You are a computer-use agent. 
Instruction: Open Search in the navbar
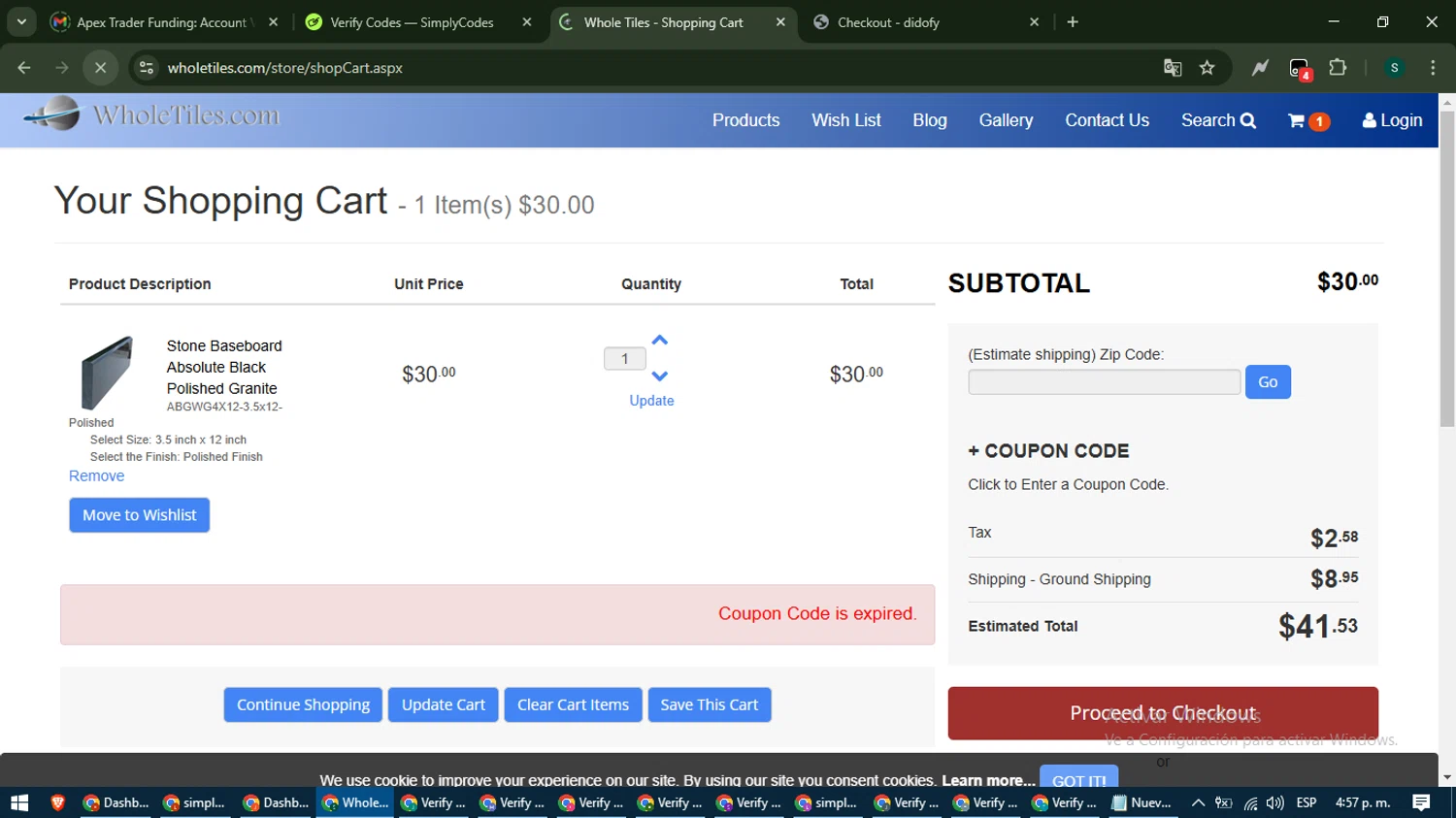coord(1218,120)
